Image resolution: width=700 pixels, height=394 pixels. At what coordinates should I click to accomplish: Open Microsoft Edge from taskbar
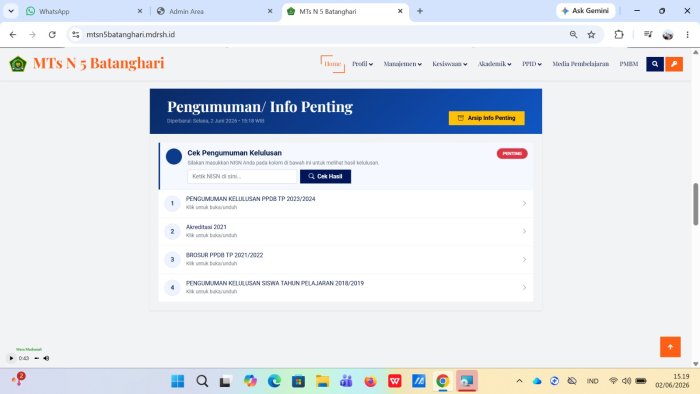coord(274,381)
